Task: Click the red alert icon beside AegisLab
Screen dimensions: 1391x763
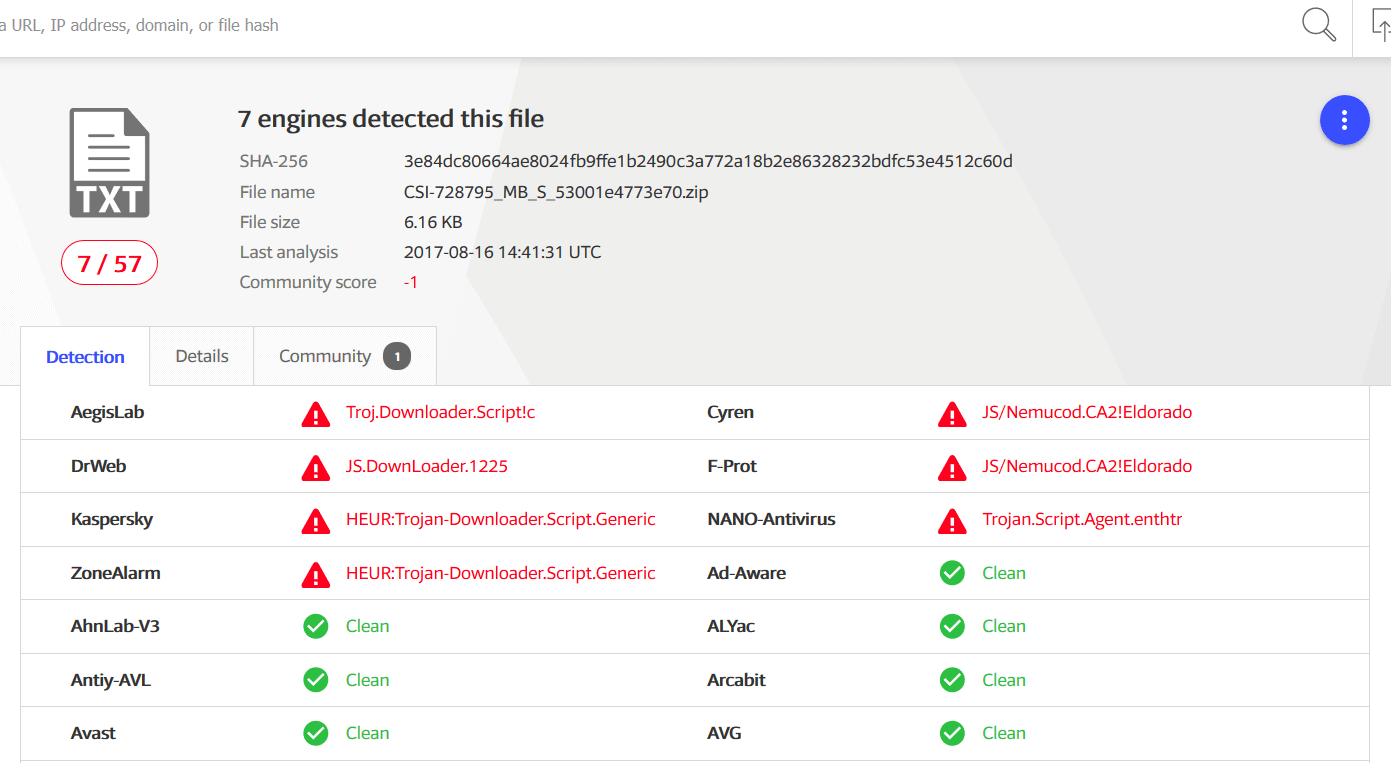Action: pyautogui.click(x=316, y=413)
